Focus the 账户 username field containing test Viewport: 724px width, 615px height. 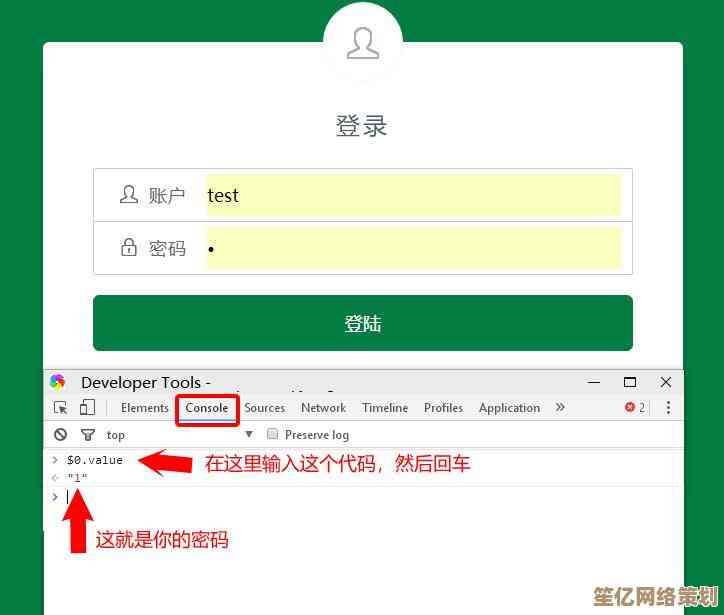tap(413, 195)
